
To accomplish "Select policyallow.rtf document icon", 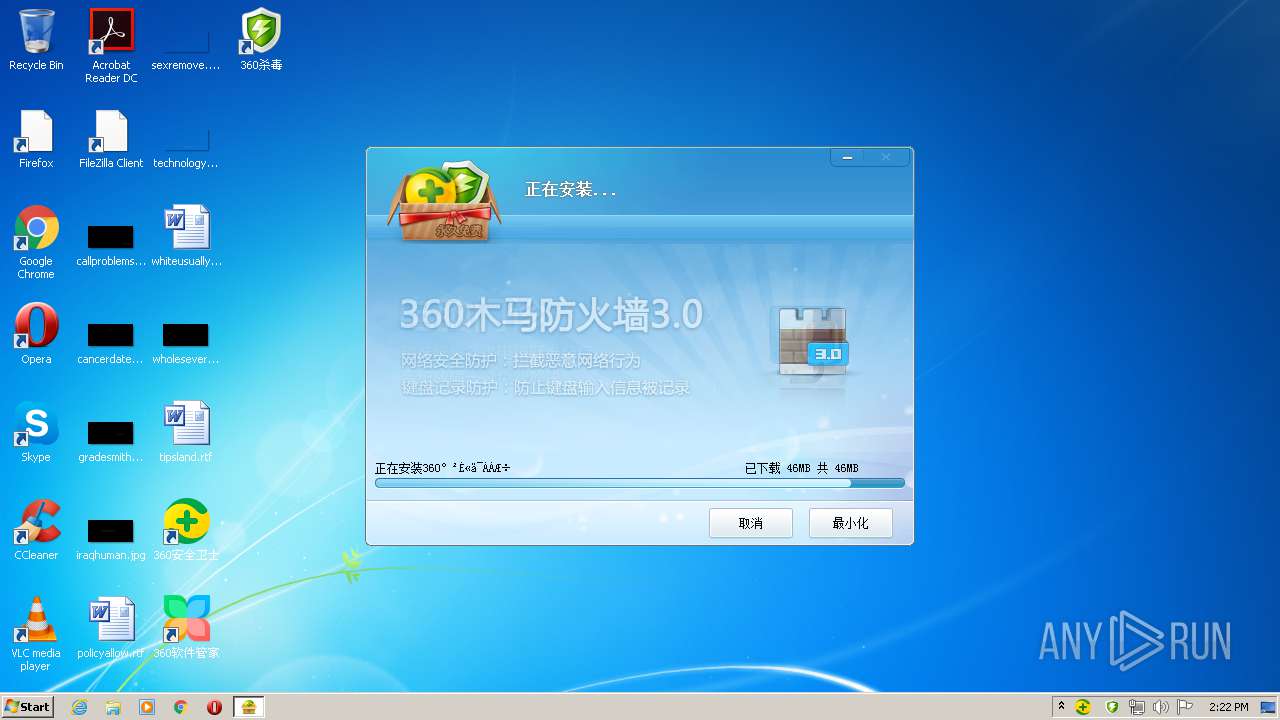I will pos(111,628).
